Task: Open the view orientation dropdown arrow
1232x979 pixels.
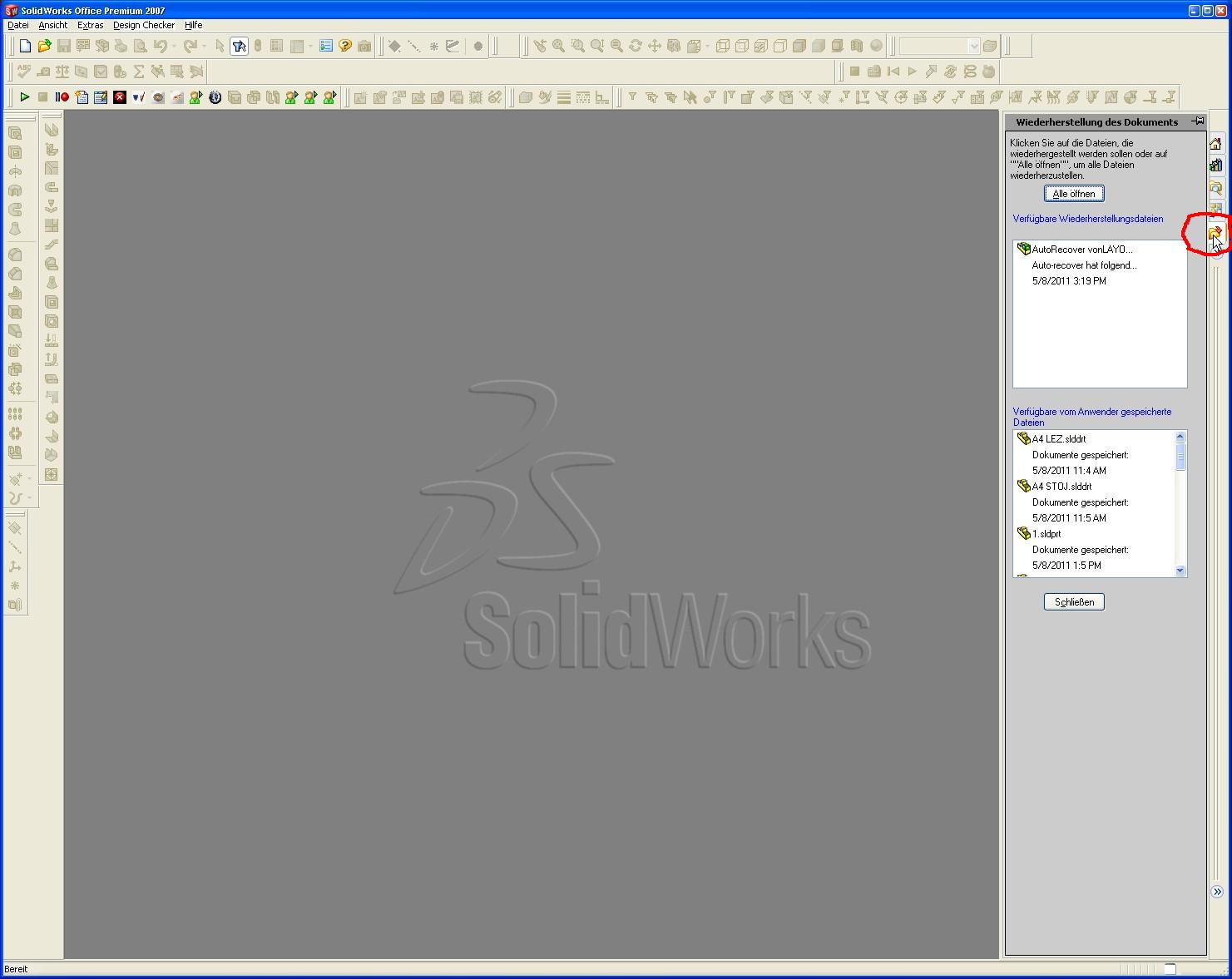Action: [707, 46]
